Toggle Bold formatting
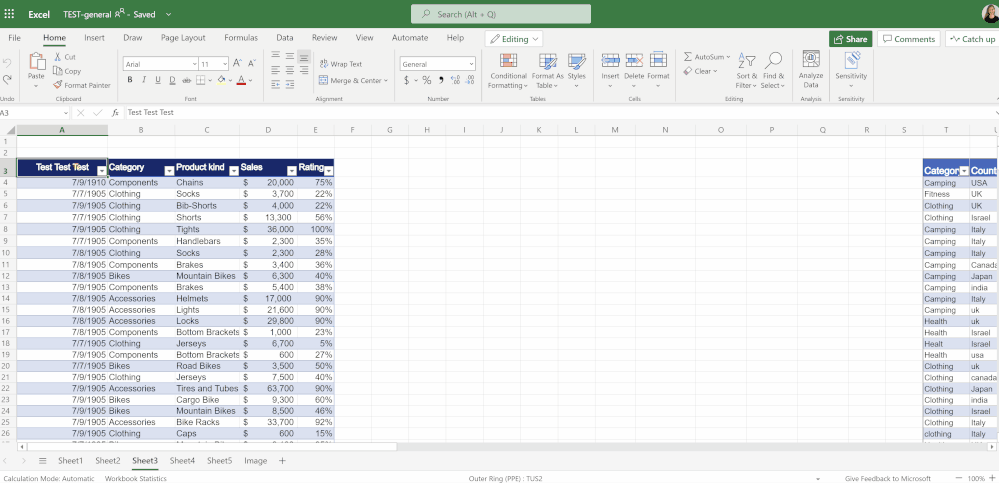 (x=130, y=80)
